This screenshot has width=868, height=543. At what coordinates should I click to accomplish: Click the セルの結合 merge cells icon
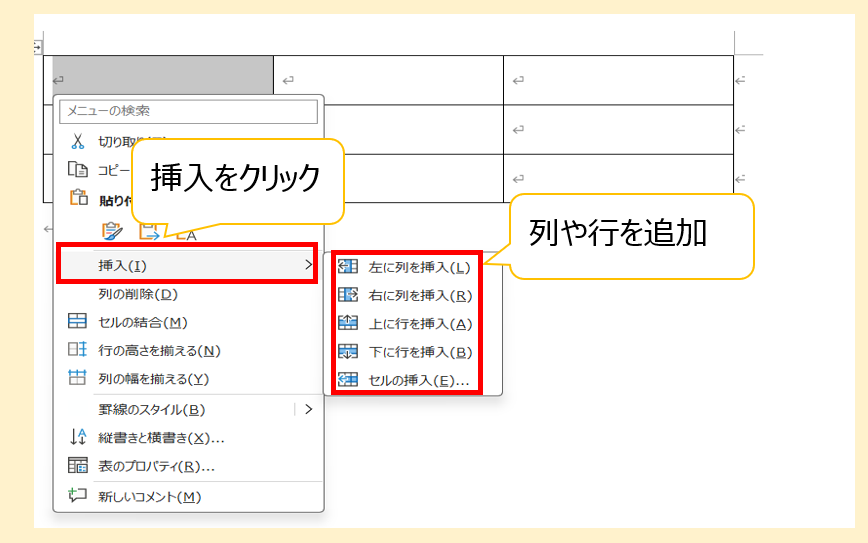pos(78,322)
